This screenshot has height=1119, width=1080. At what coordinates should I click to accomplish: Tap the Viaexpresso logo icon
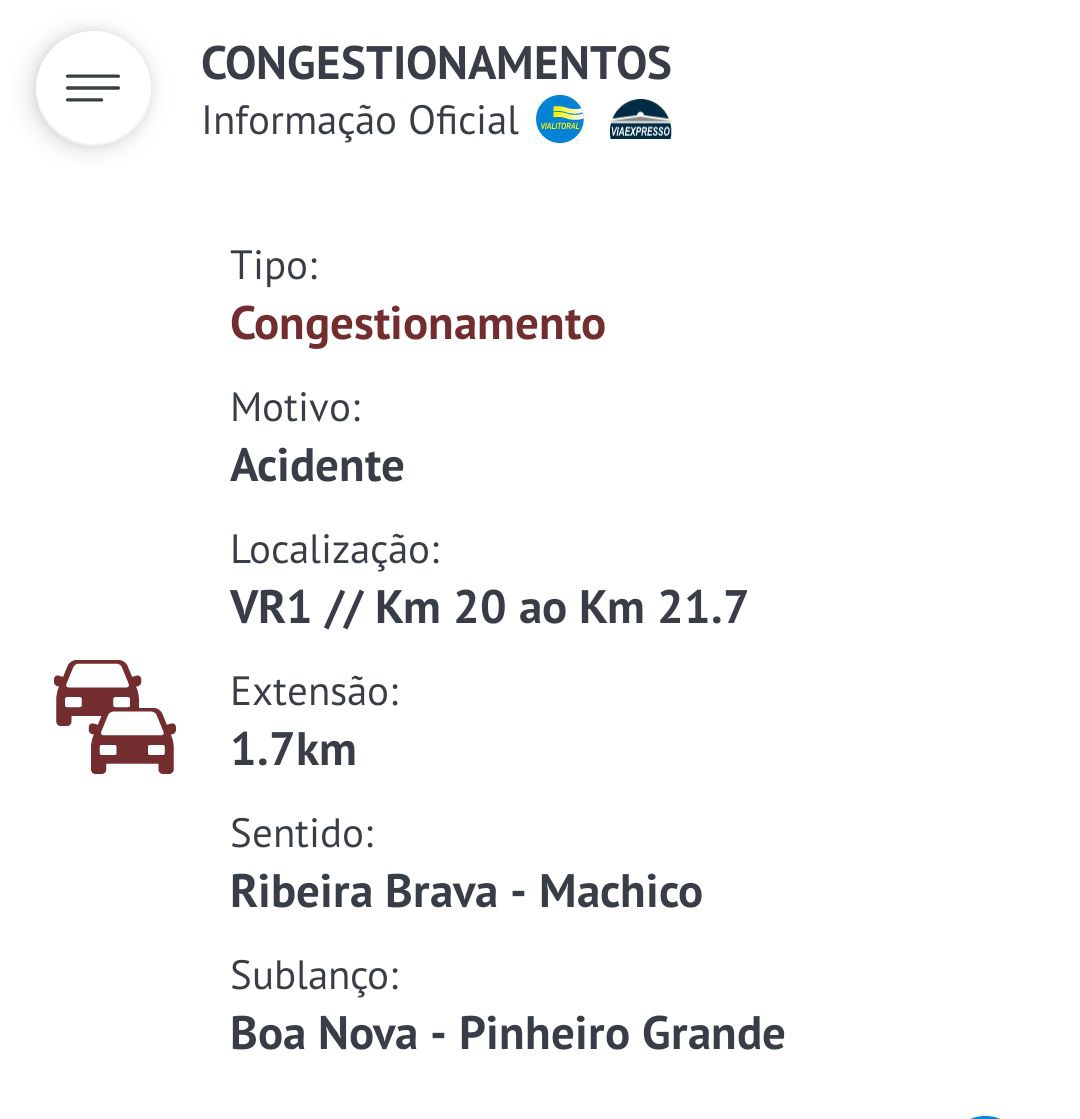[640, 120]
